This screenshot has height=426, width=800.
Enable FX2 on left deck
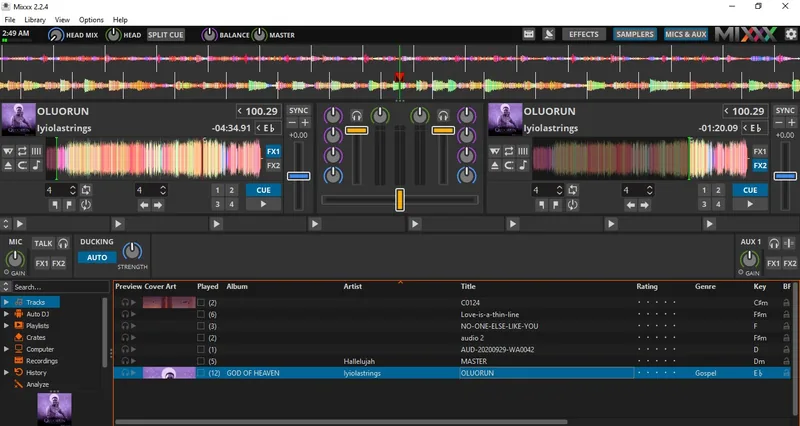click(x=273, y=165)
